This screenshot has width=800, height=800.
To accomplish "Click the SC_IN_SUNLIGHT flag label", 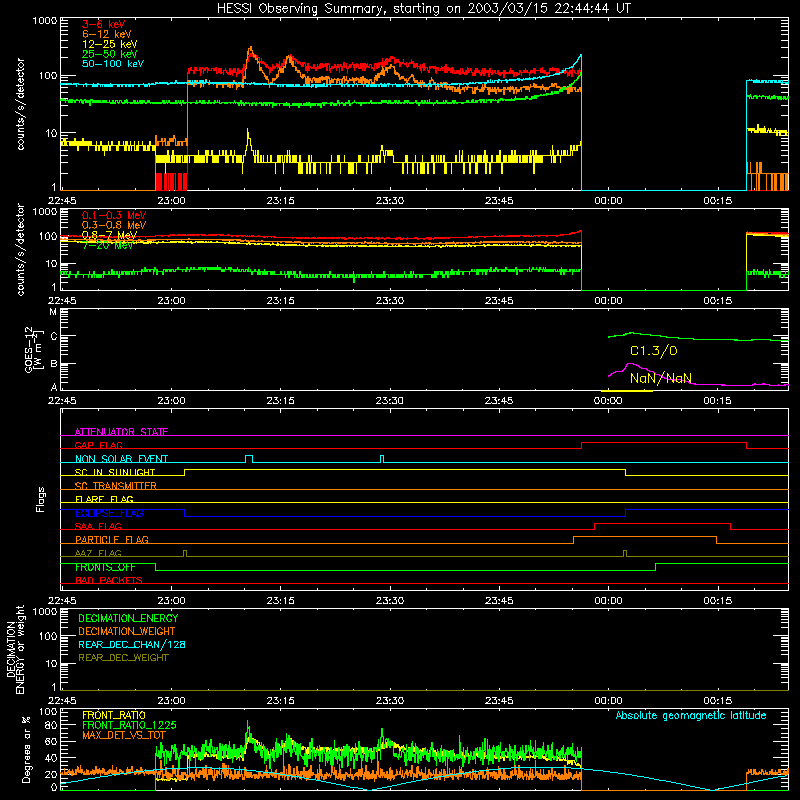I will pyautogui.click(x=115, y=472).
